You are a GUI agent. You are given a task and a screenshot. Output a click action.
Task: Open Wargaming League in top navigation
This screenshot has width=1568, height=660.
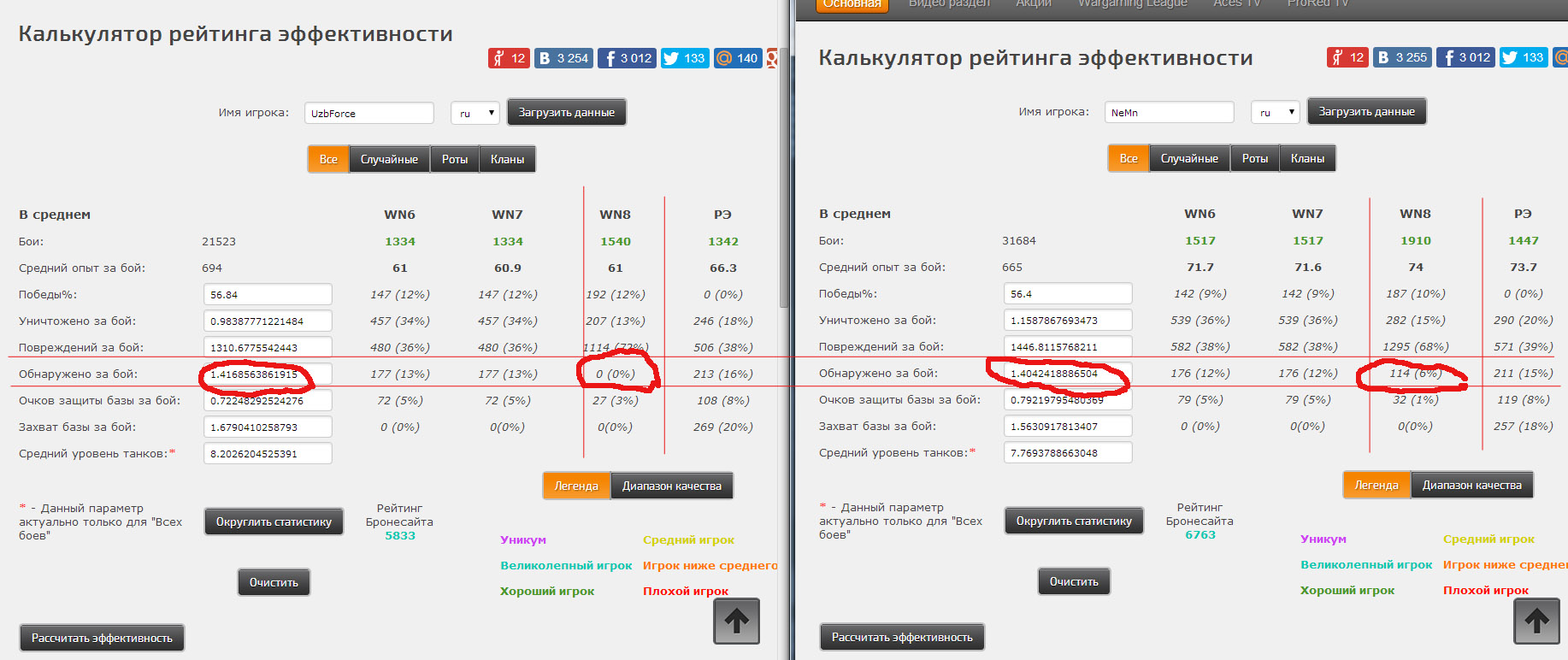coord(1132,4)
